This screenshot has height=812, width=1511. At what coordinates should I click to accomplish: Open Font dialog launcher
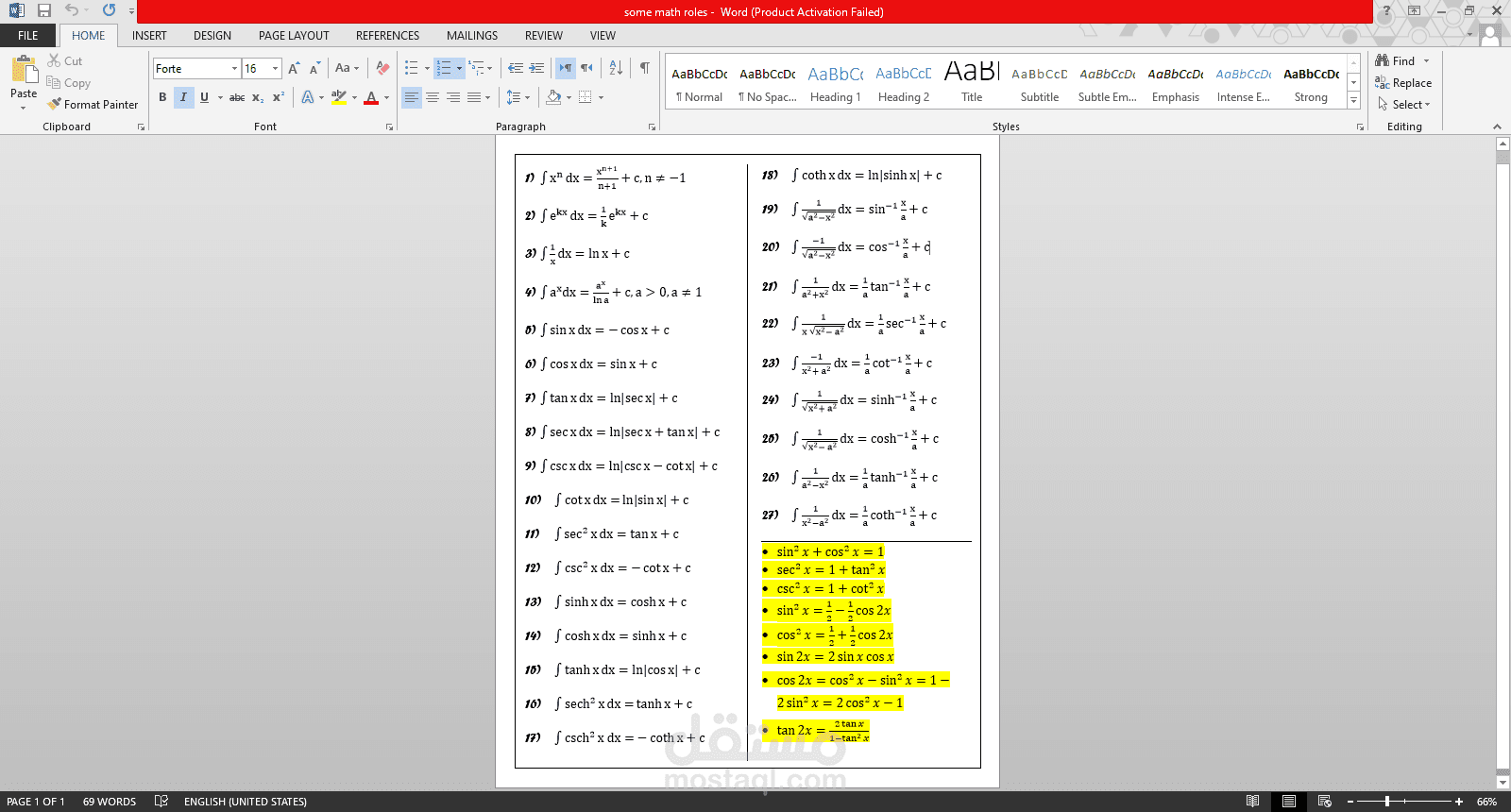[389, 127]
